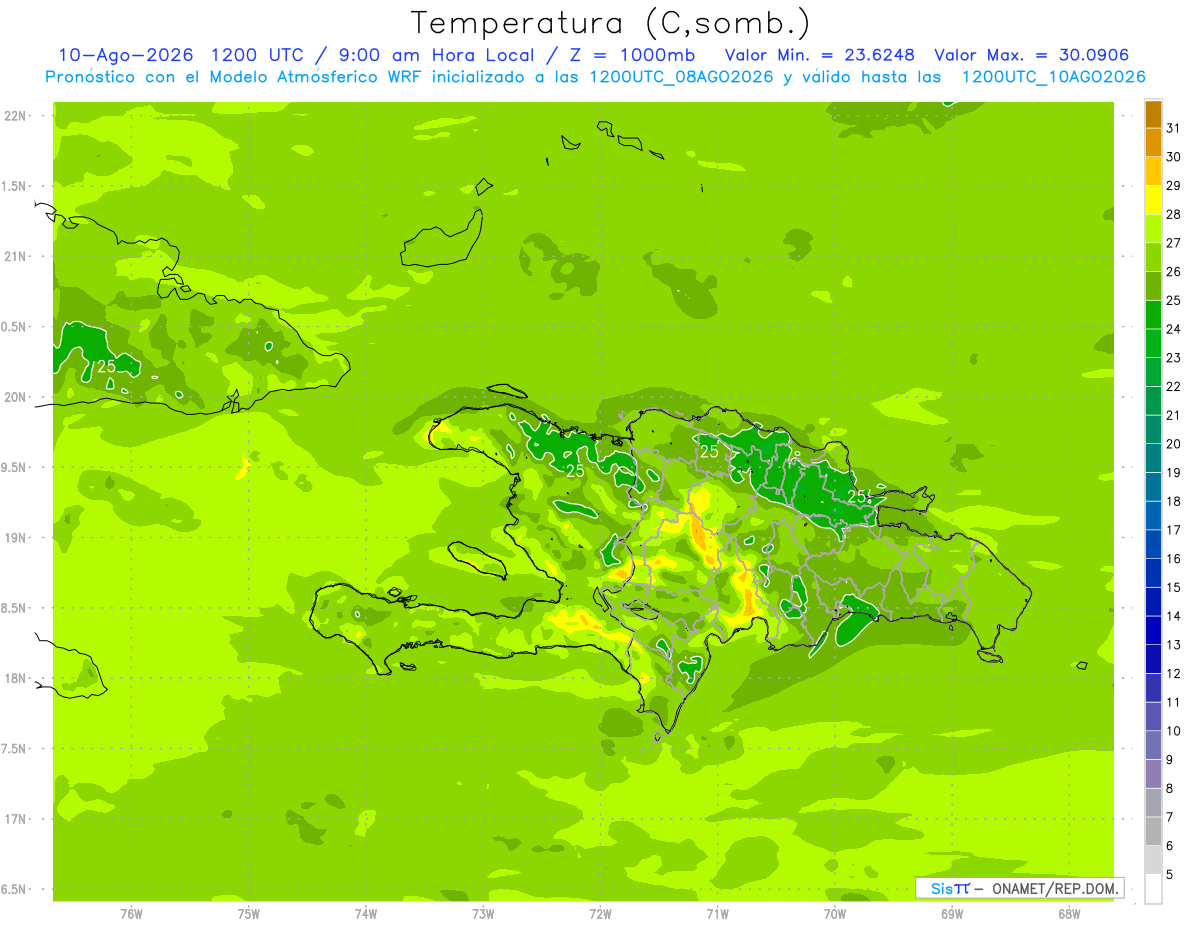
Task: Click the "Temperatura (C,somb.)" map title
Action: [x=611, y=23]
